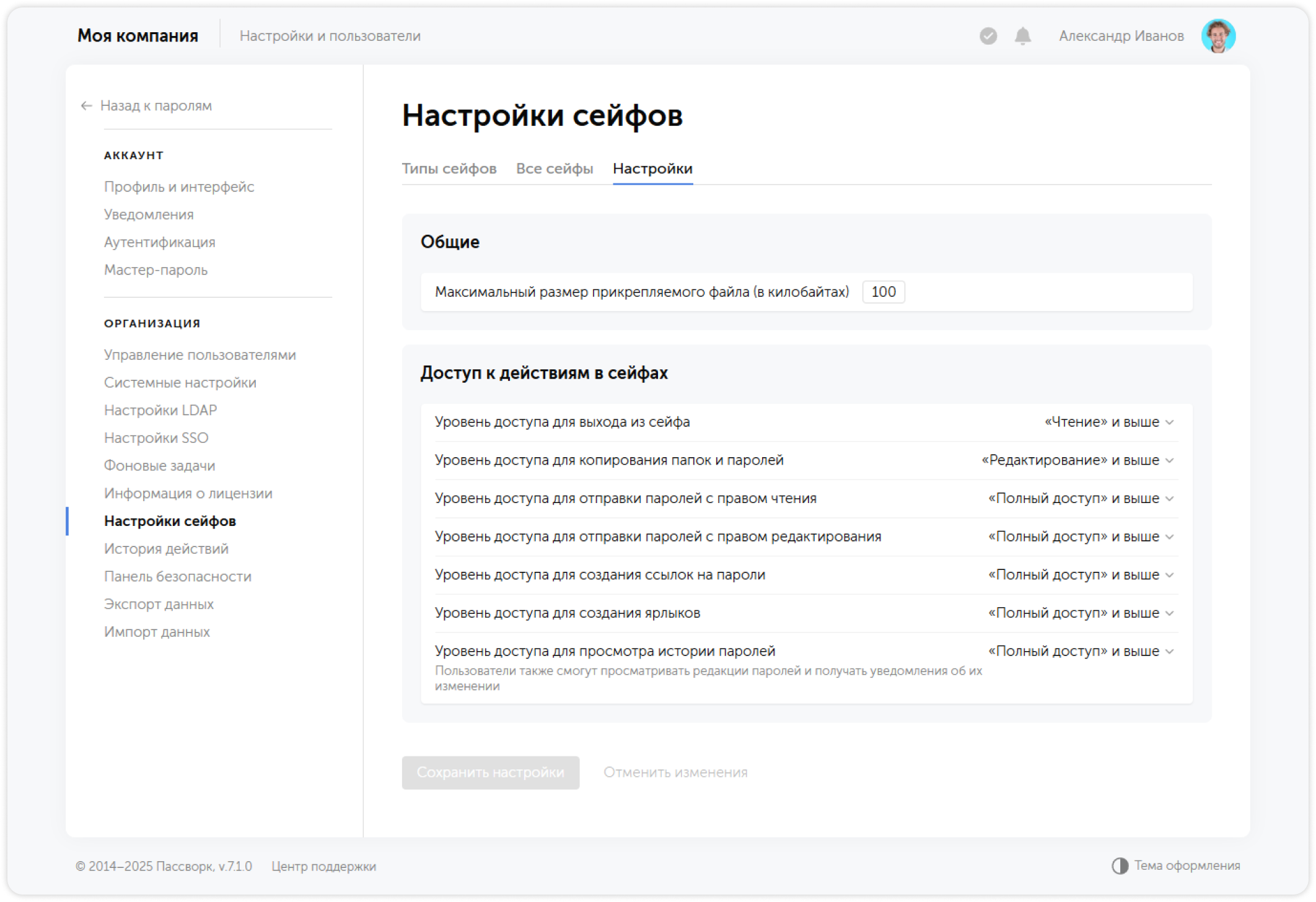
Task: Open Александр Иванов's profile avatar
Action: [1219, 36]
